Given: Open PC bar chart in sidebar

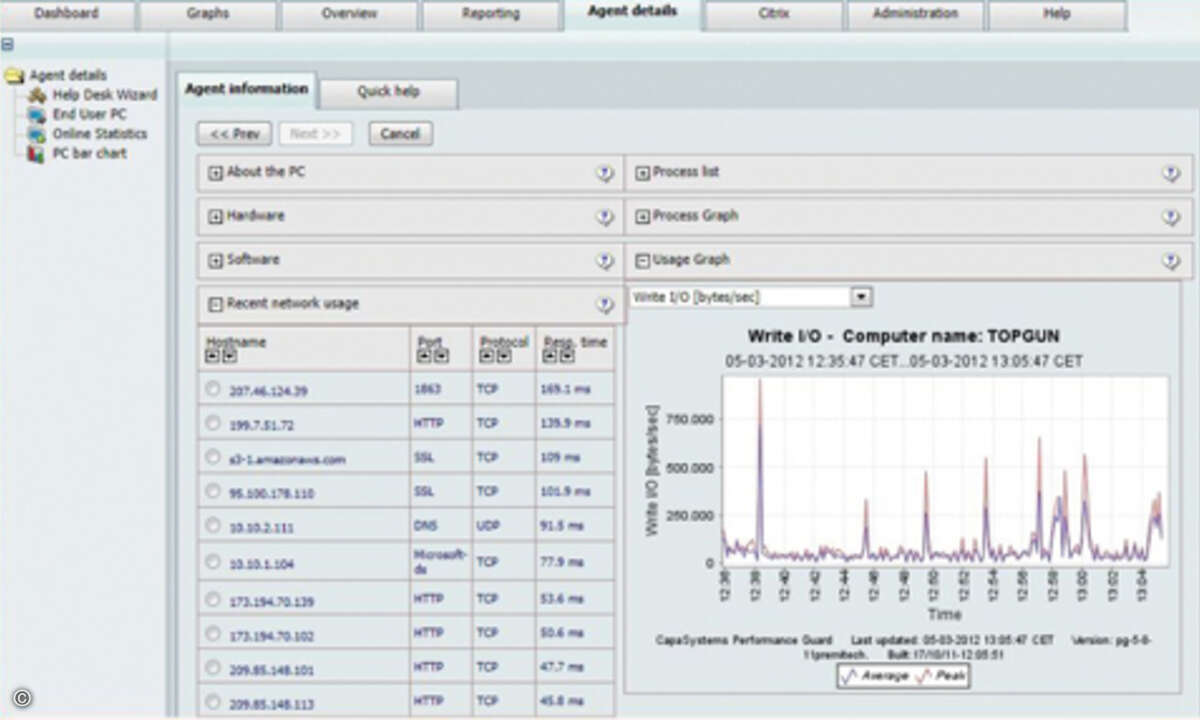Looking at the screenshot, I should coord(90,154).
